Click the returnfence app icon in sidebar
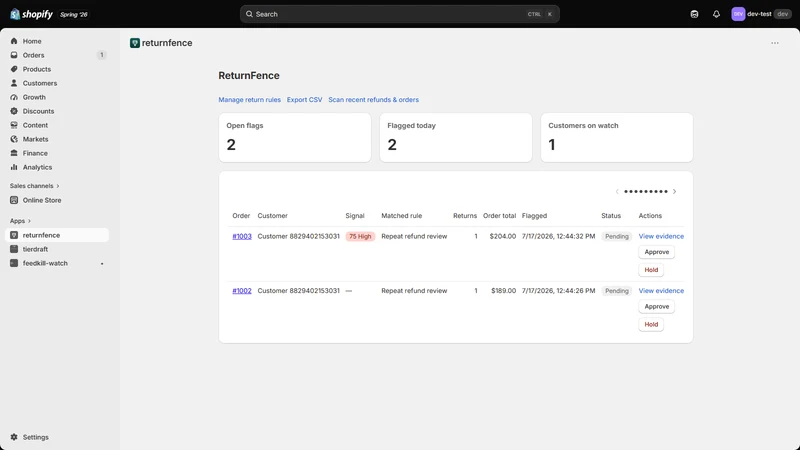This screenshot has width=800, height=450. [x=14, y=235]
